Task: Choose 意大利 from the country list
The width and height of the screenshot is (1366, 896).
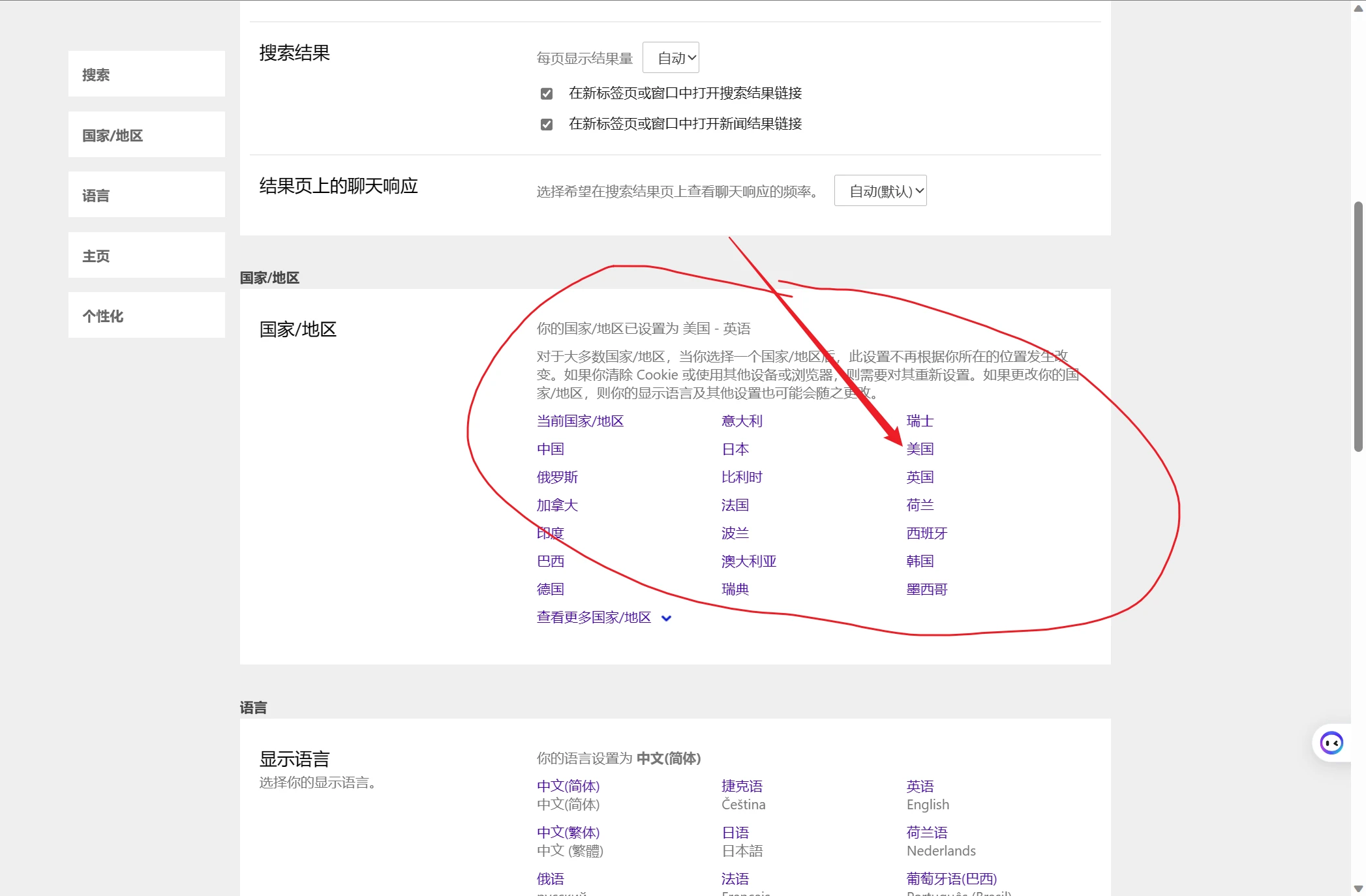Action: 742,421
